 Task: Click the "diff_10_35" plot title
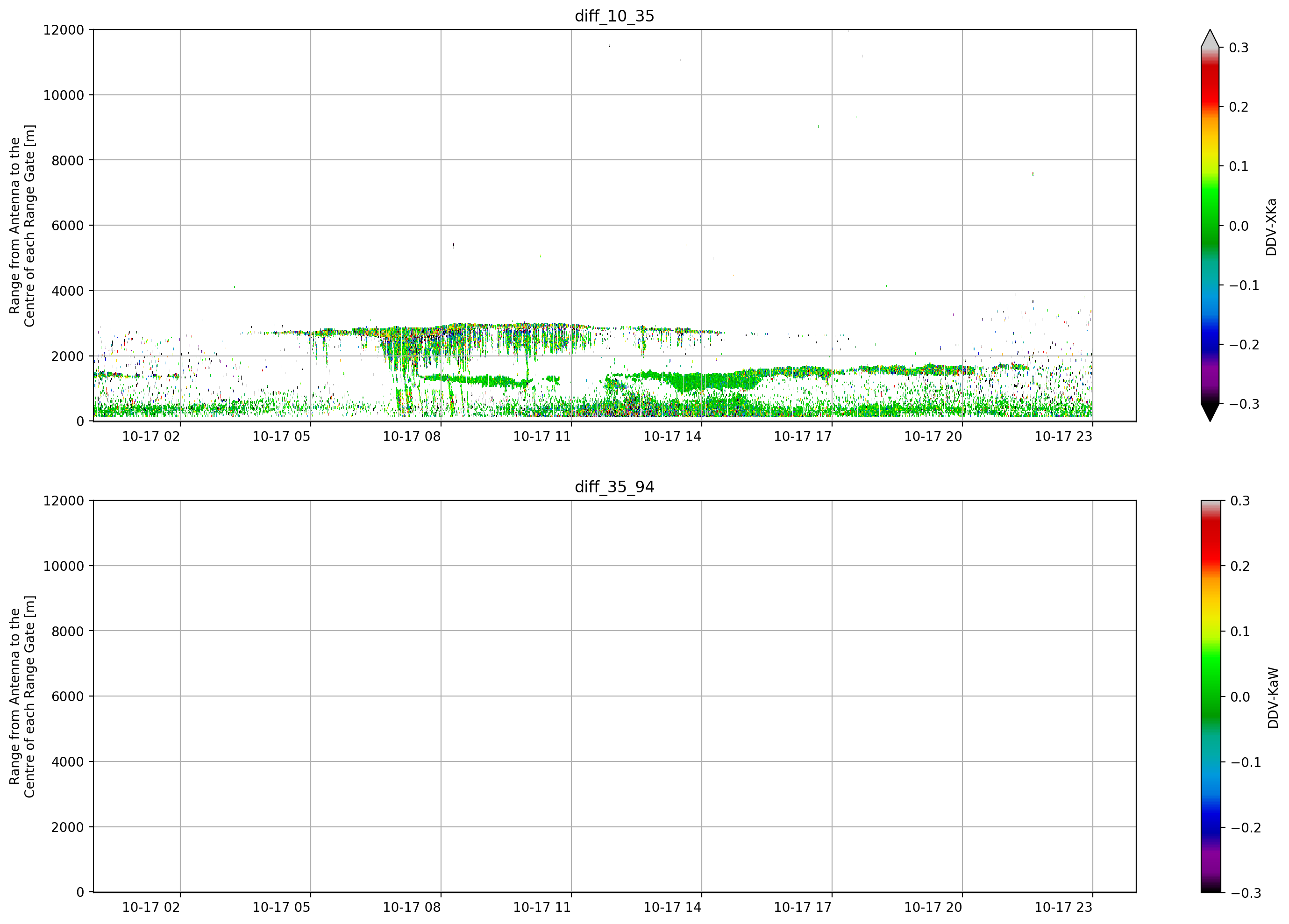coord(614,16)
